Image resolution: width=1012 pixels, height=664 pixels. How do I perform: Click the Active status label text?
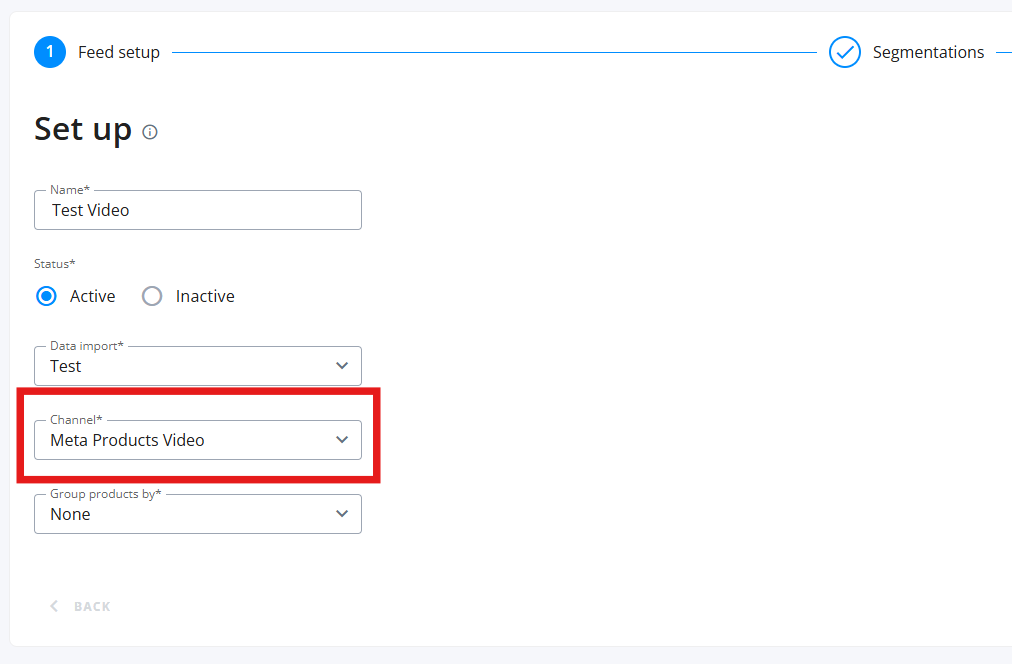click(92, 296)
